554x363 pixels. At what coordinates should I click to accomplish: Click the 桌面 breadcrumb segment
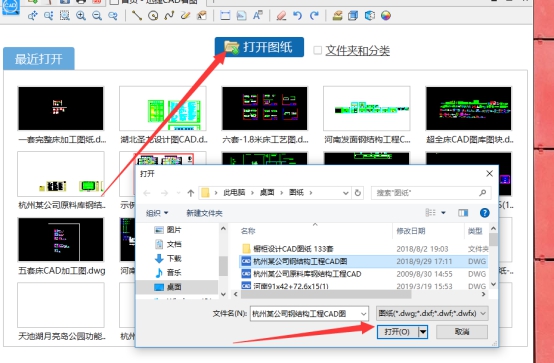click(267, 193)
